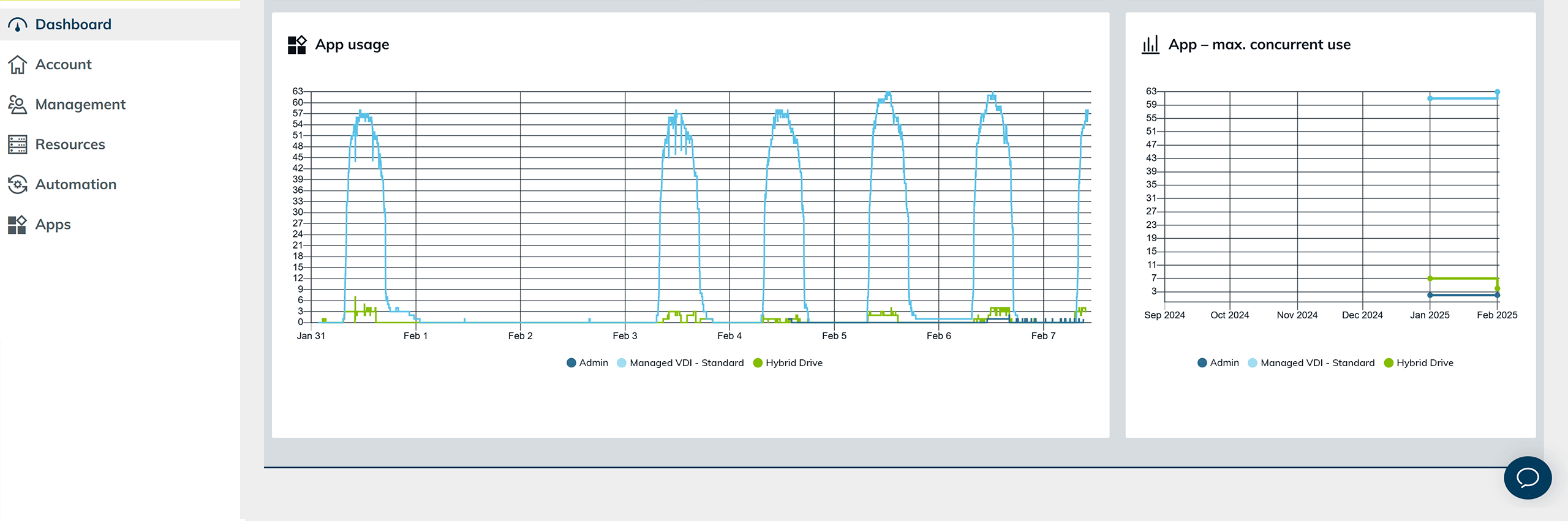The image size is (1568, 521).
Task: Click the Resources server icon
Action: pos(17,144)
